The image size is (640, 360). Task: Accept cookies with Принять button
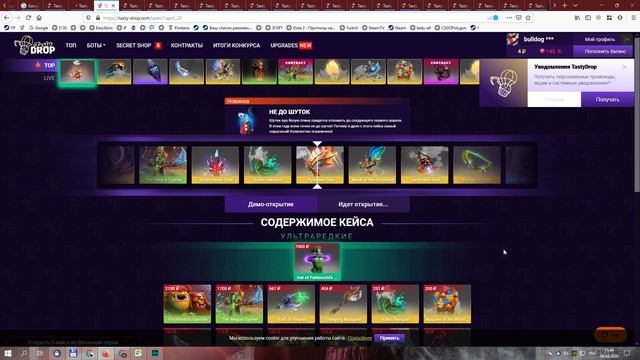pyautogui.click(x=389, y=338)
